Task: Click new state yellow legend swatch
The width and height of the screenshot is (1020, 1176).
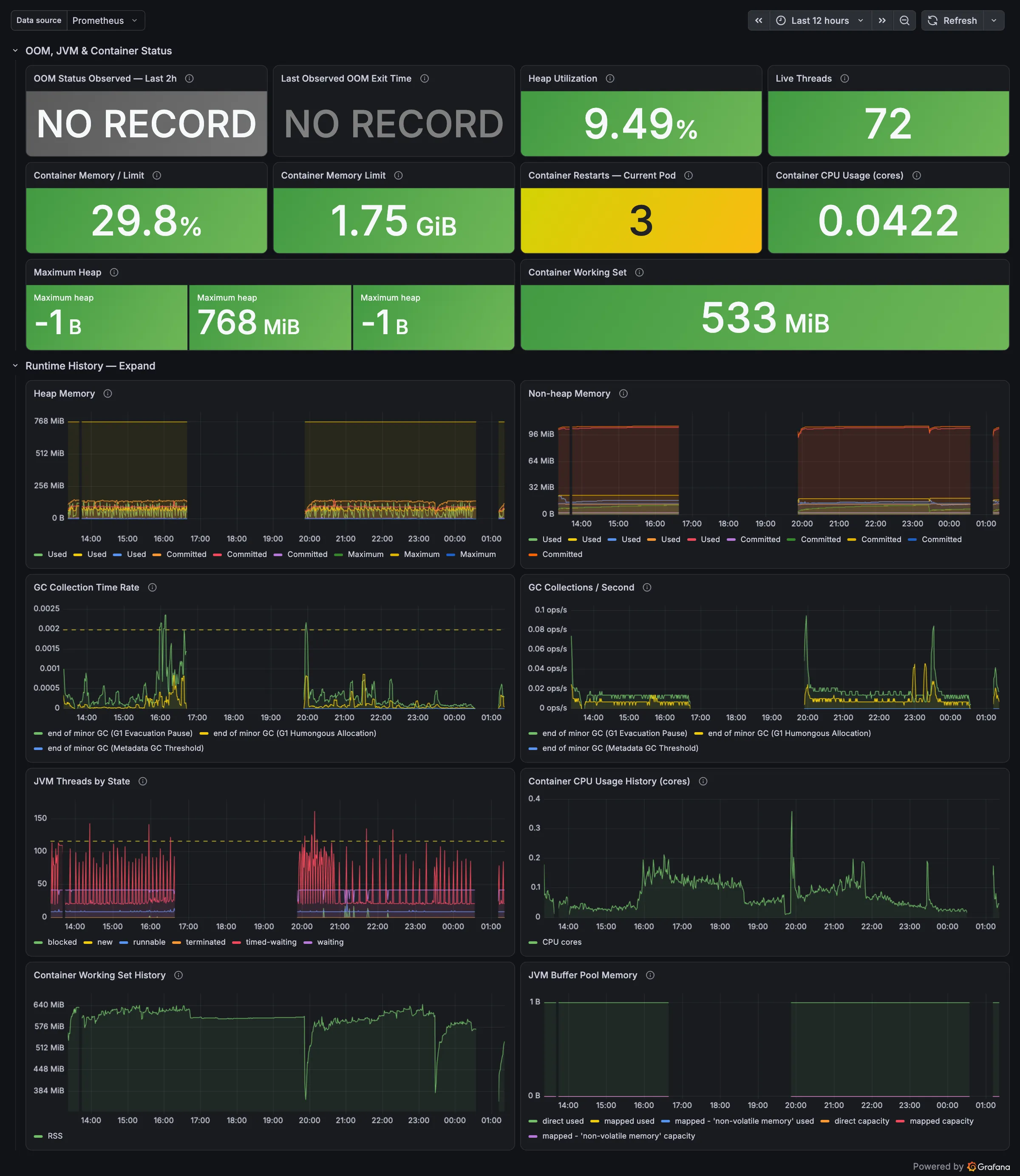Action: [88, 943]
